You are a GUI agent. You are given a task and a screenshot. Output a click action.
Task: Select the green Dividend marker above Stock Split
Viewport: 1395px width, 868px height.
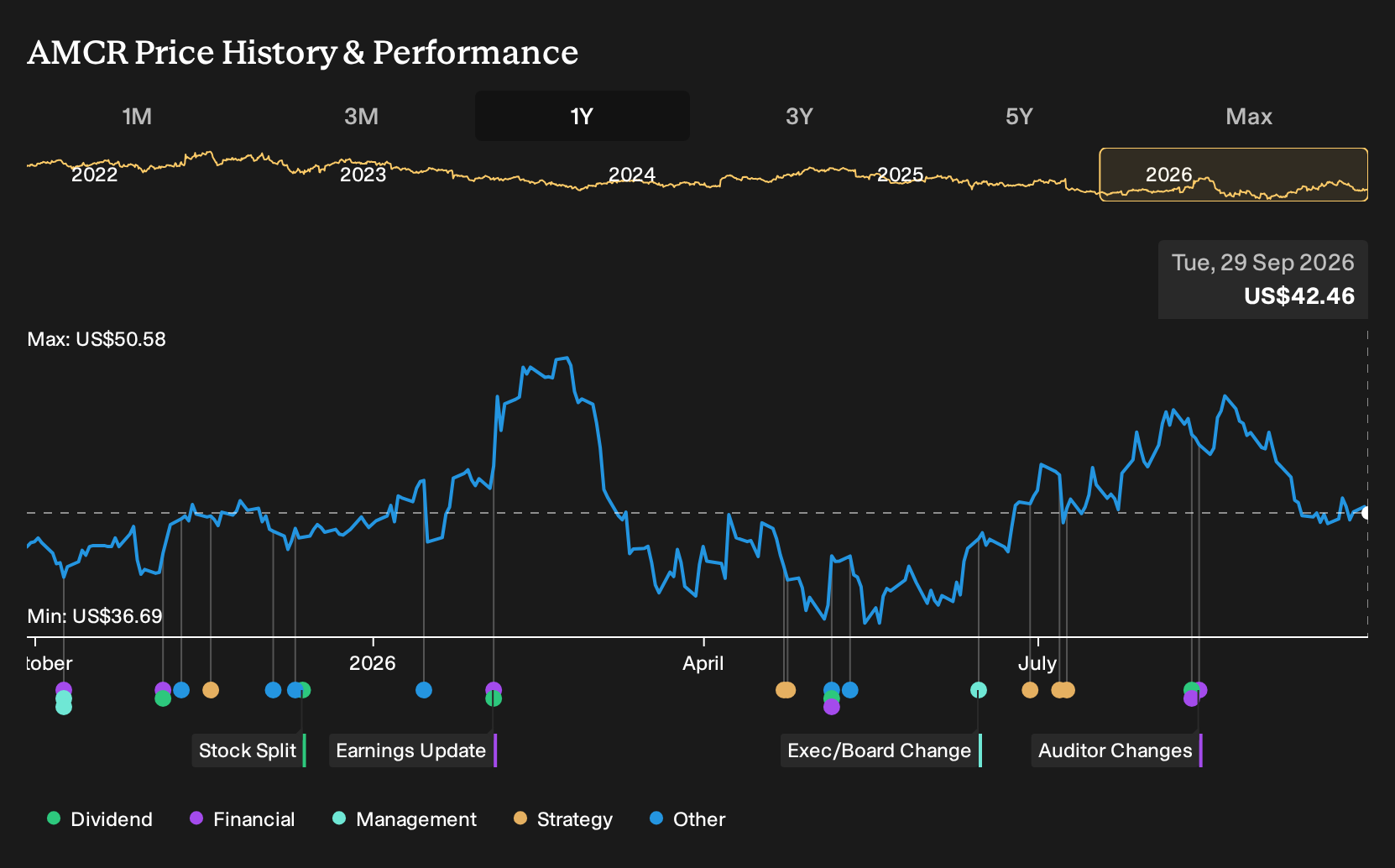(304, 690)
